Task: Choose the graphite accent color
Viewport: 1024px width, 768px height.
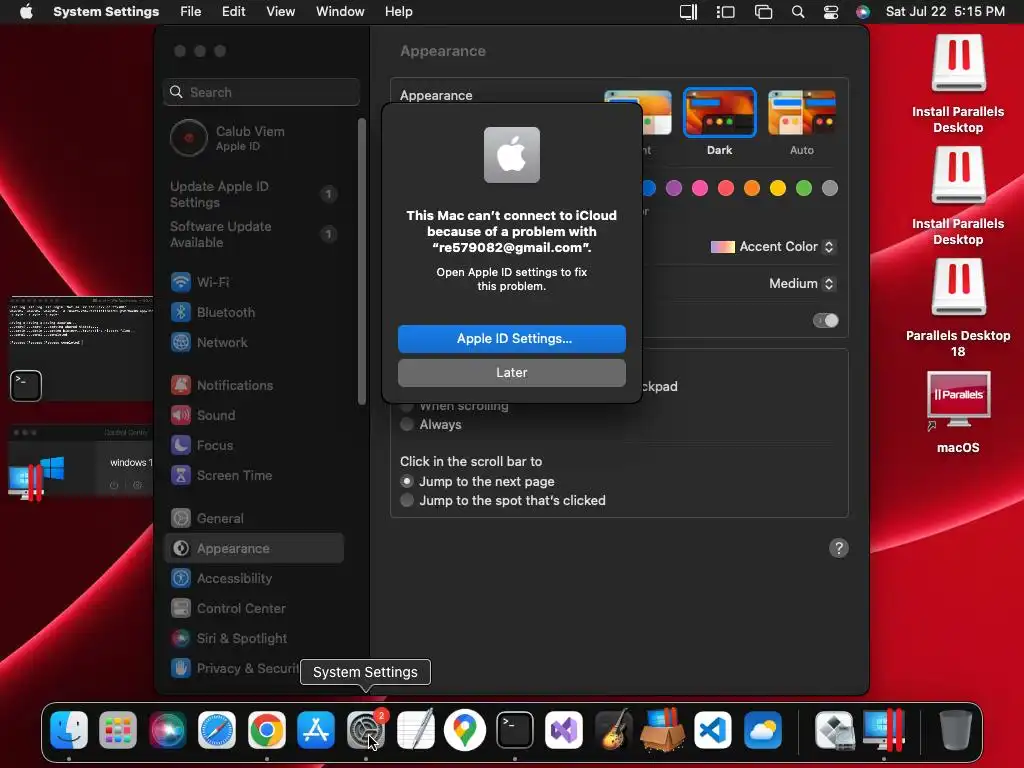Action: [830, 188]
